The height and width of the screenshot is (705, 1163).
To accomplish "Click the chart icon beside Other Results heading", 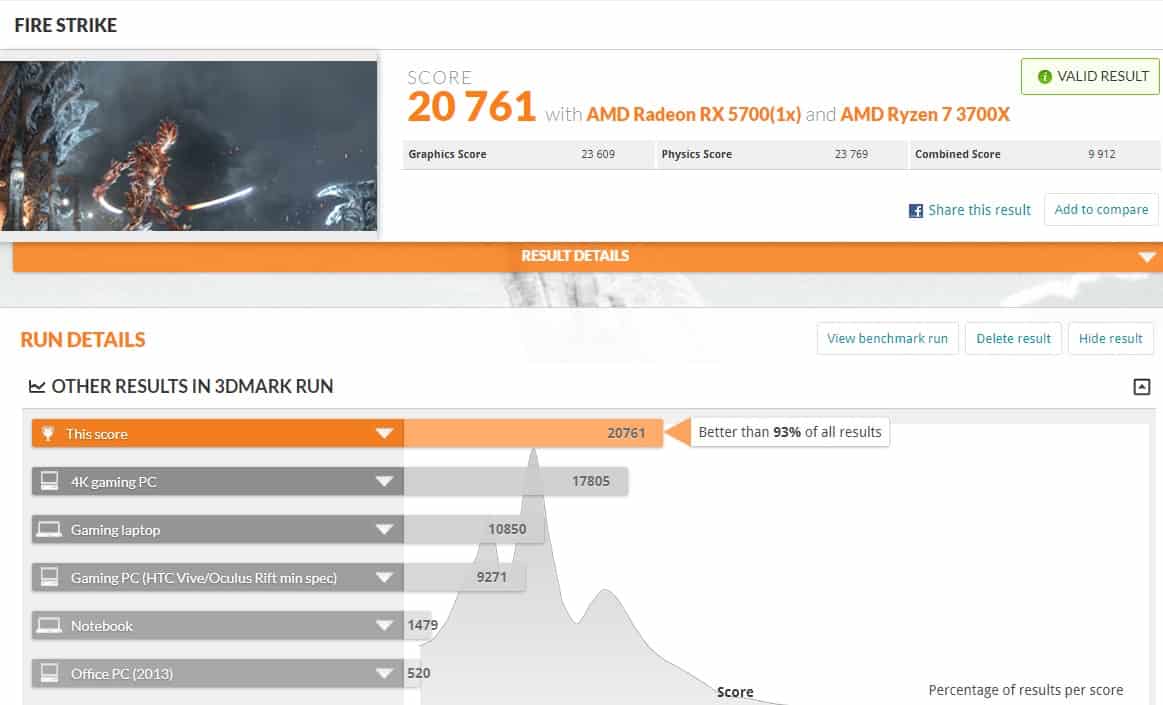I will coord(37,387).
